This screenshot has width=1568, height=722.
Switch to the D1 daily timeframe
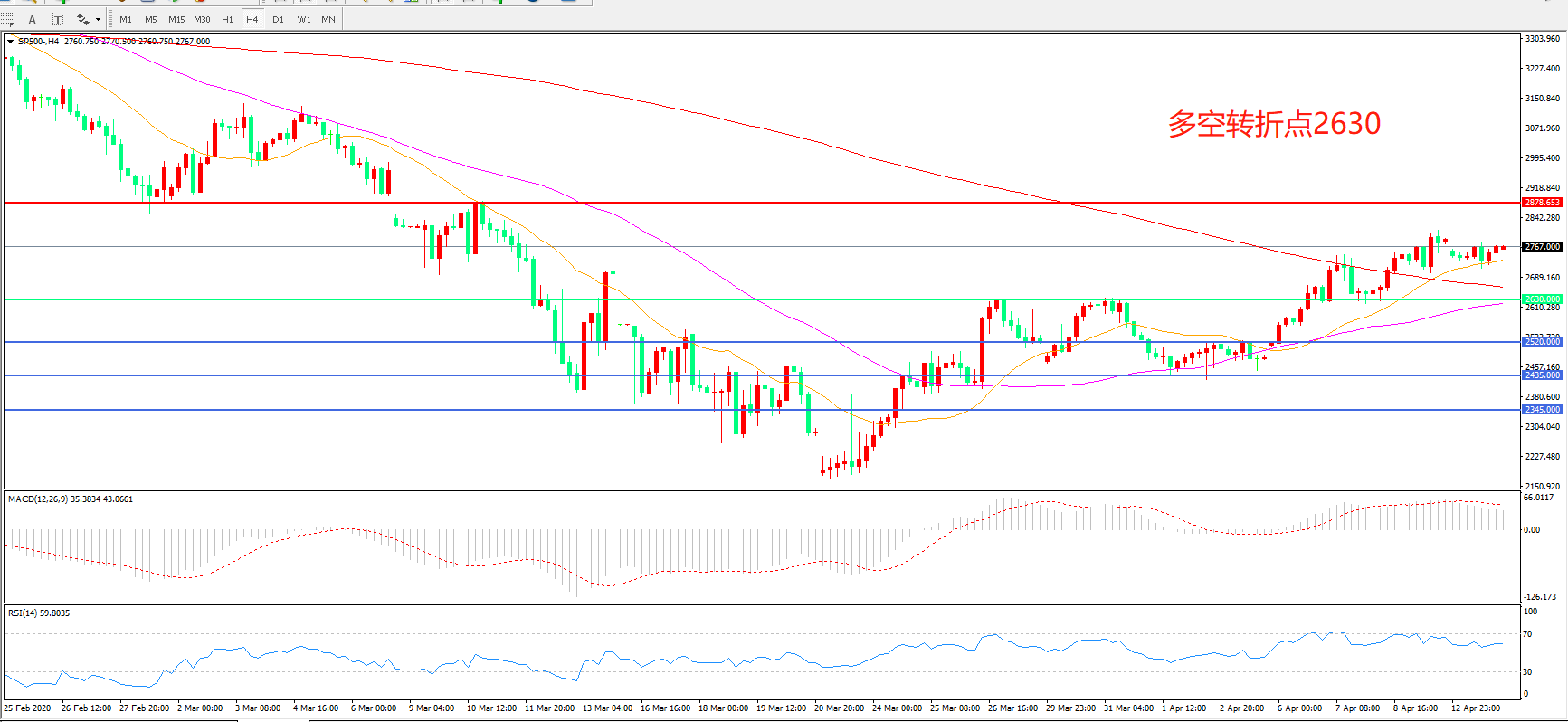278,19
